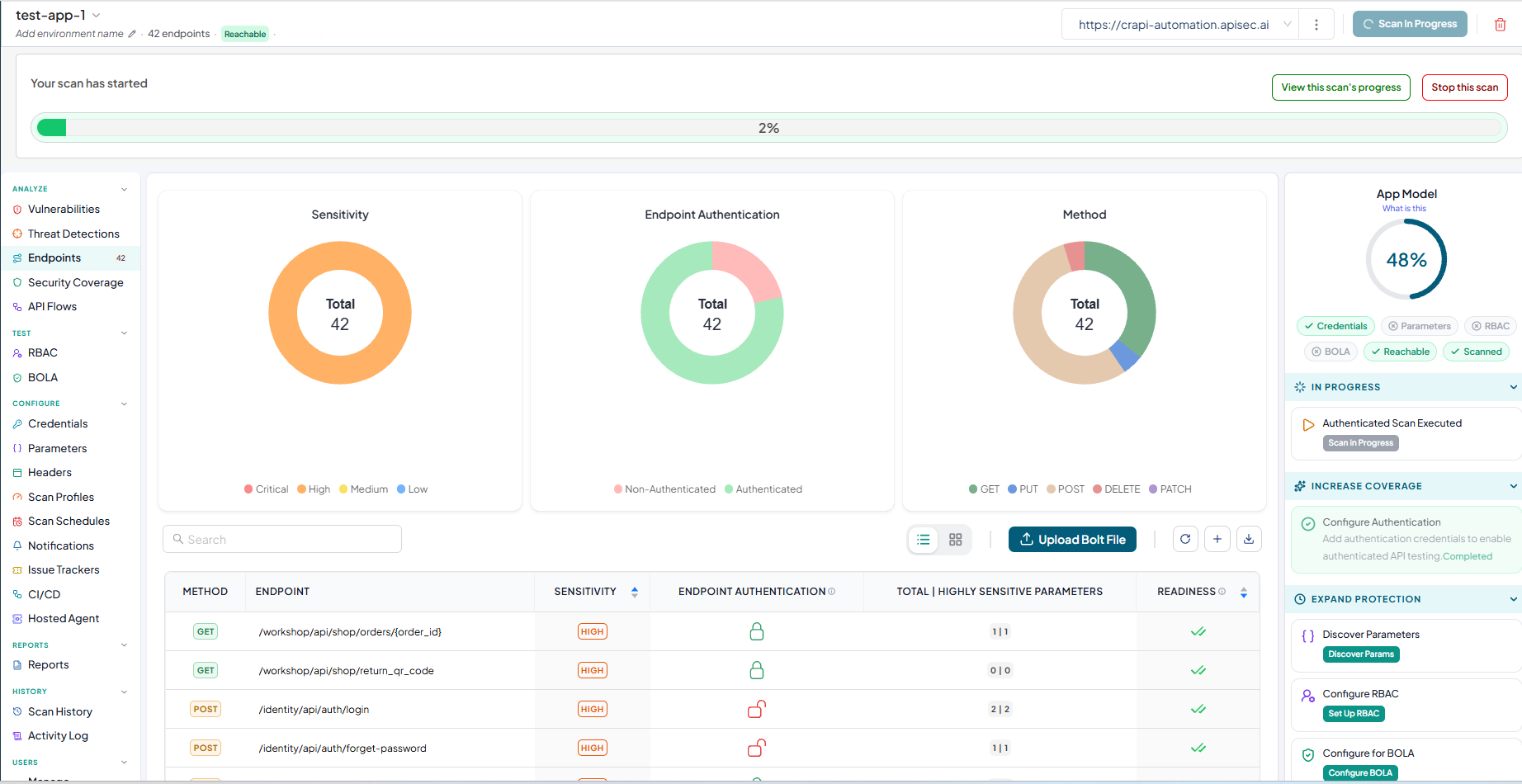The height and width of the screenshot is (784, 1522).
Task: Click the endpoint Search input field
Action: click(x=282, y=539)
